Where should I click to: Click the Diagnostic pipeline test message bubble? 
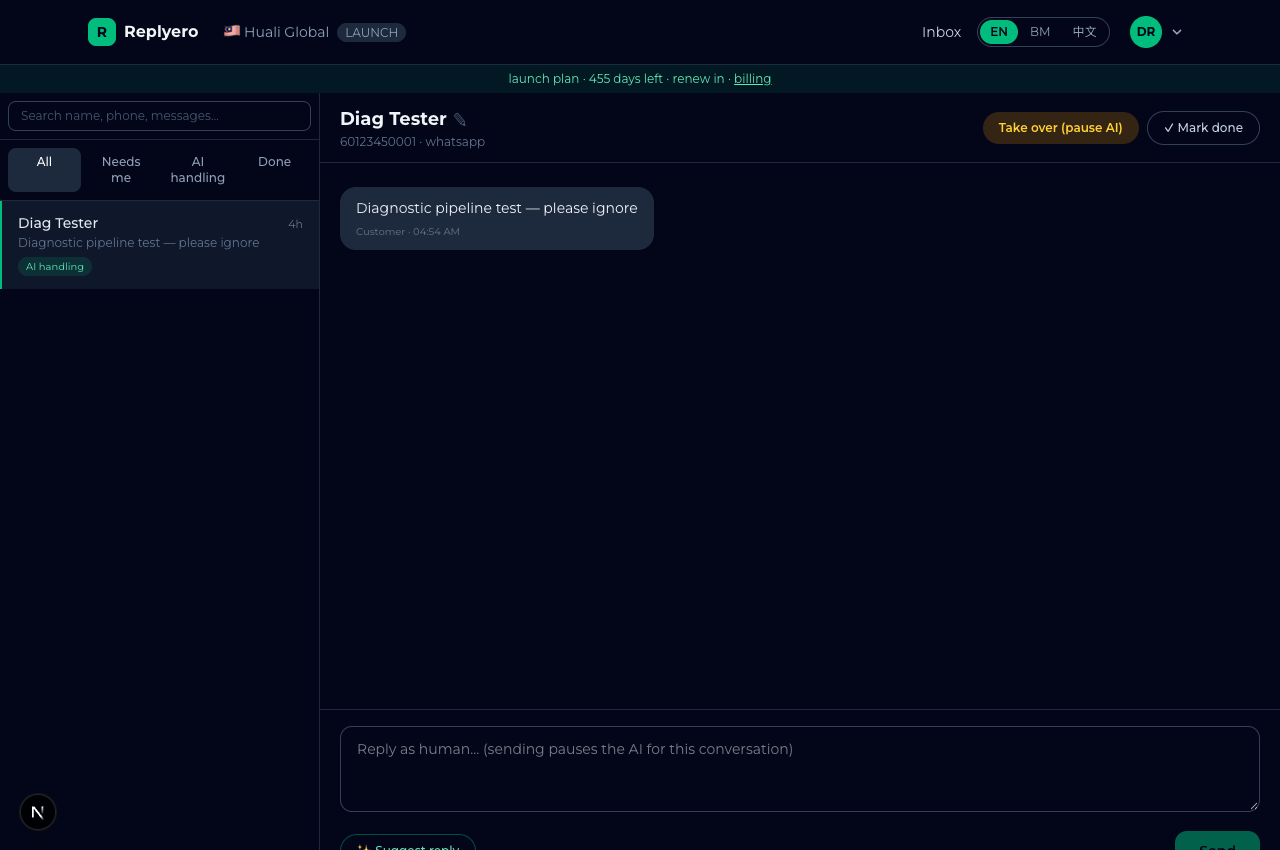(497, 218)
